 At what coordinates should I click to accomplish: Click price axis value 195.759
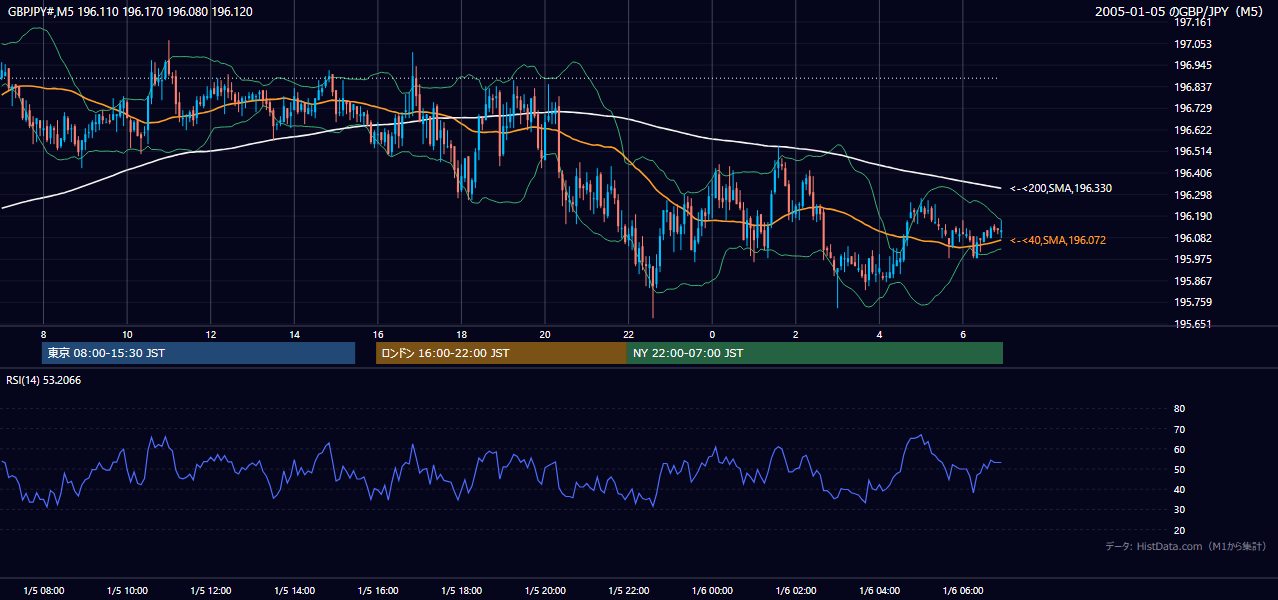click(x=1192, y=302)
